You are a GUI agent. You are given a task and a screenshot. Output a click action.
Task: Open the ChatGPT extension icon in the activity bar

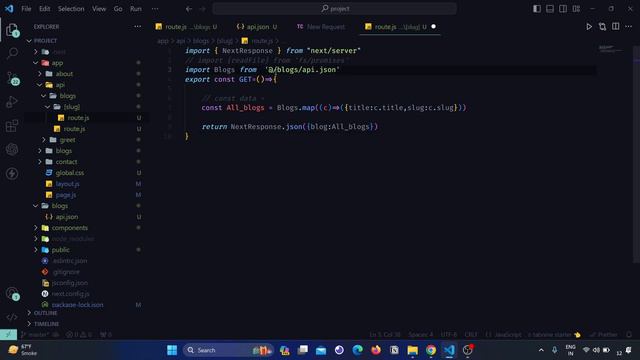(12, 149)
